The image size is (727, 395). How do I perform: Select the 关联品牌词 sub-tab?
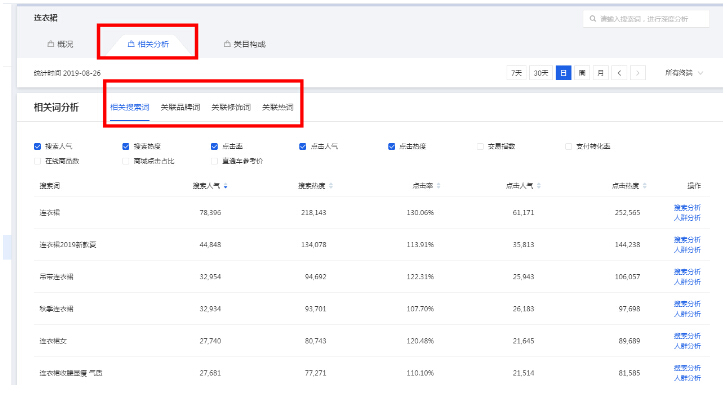(x=180, y=108)
